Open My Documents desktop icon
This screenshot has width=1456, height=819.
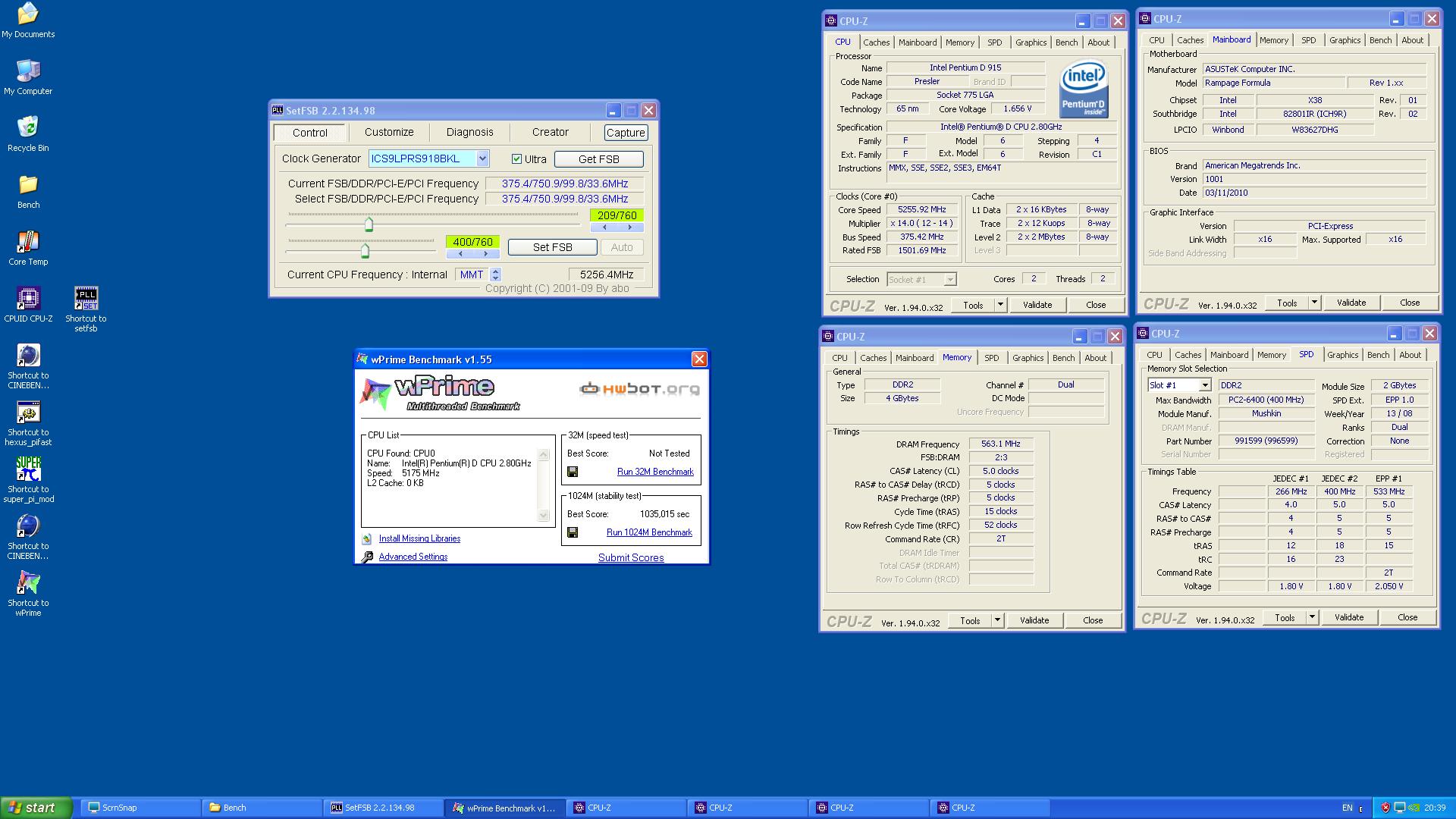pyautogui.click(x=28, y=20)
